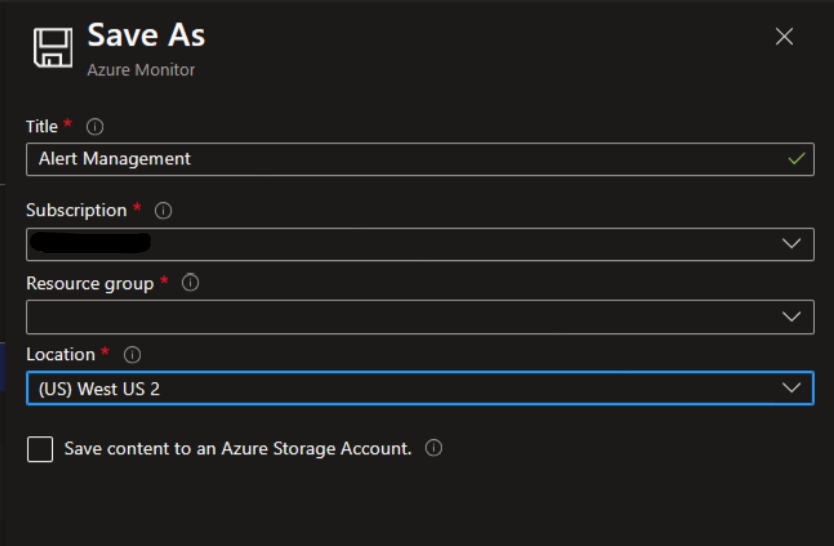This screenshot has height=546, width=834.
Task: Enable Save content to an Azure Storage Account
Action: click(40, 450)
